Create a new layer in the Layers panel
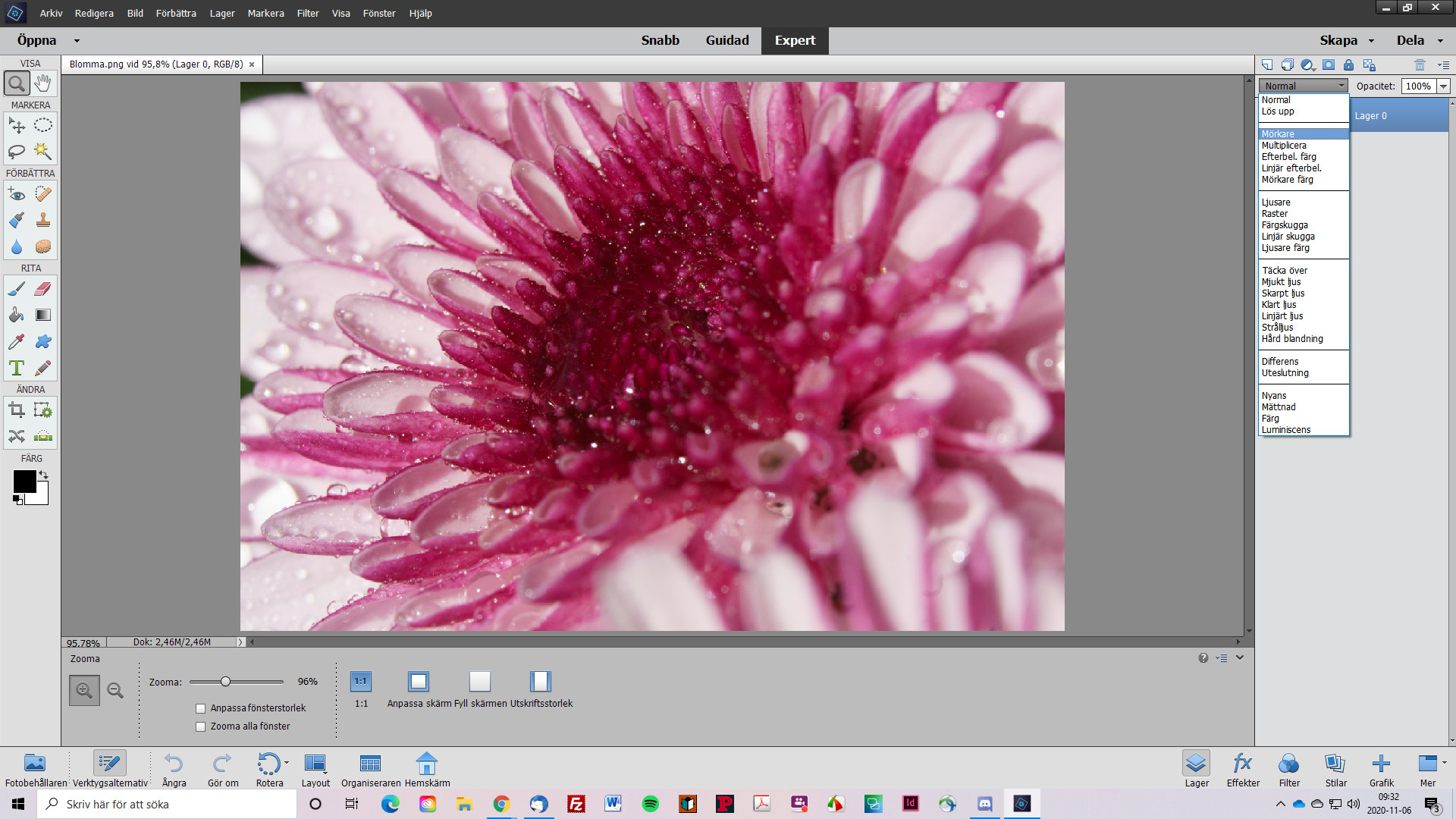This screenshot has height=819, width=1456. [x=1266, y=64]
